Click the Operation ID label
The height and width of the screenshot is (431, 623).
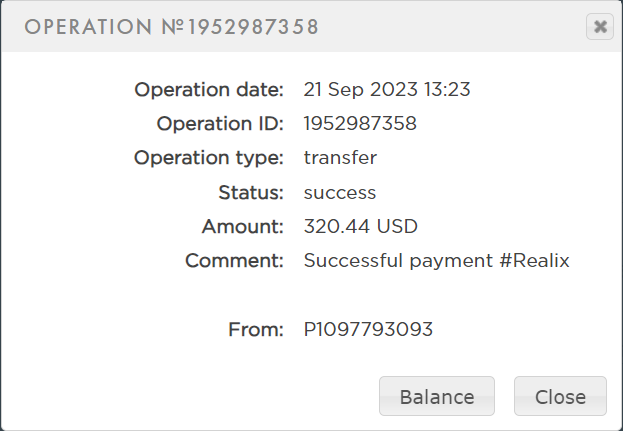[220, 124]
